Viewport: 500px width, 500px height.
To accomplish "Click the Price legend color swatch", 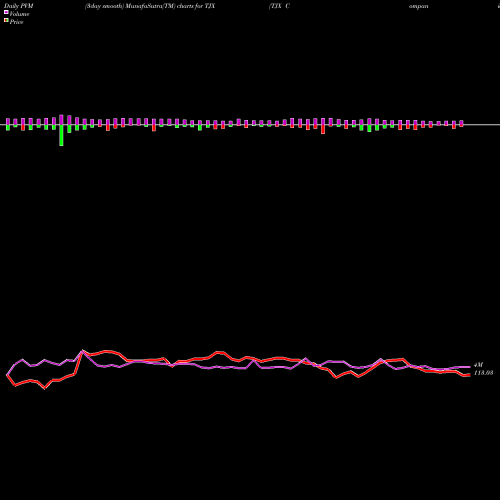I will 6,21.
